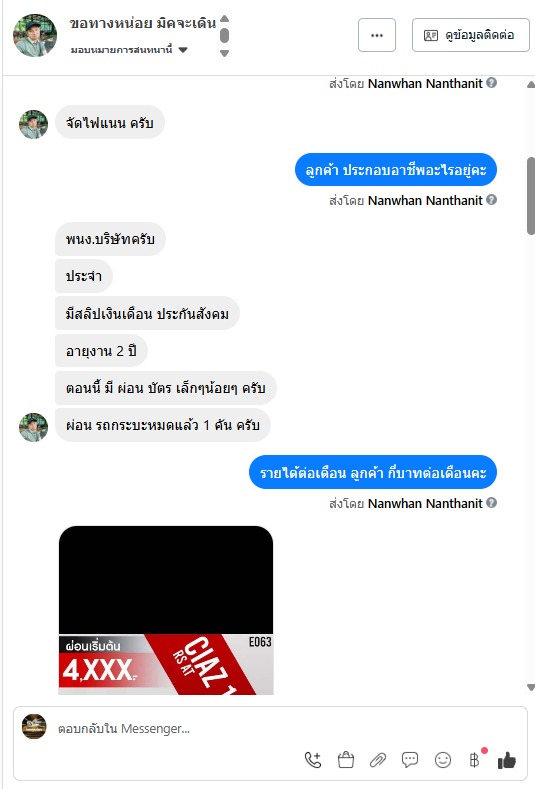Click the name scroll up arrow

click(225, 19)
